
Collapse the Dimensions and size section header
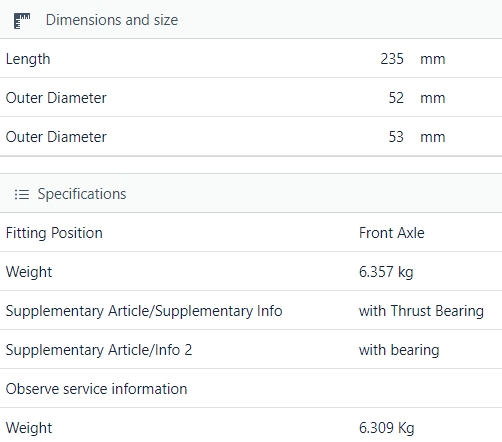coord(251,19)
